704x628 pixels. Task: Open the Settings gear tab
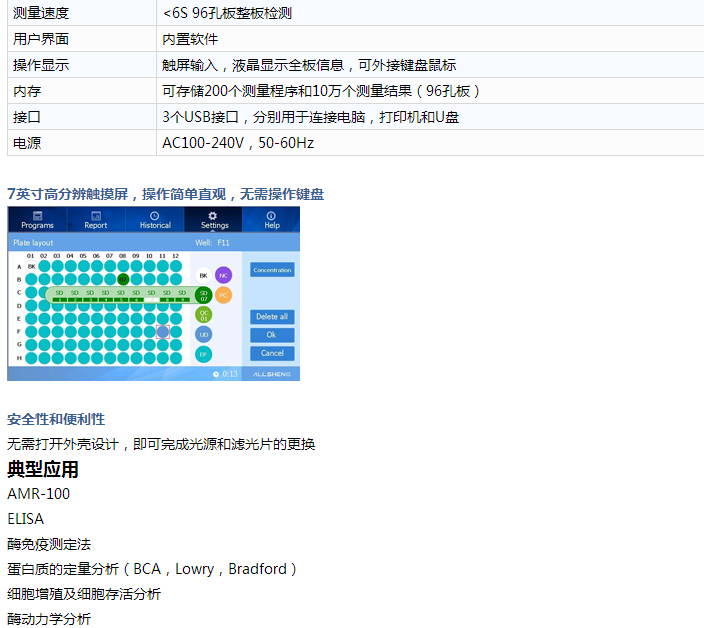click(214, 219)
